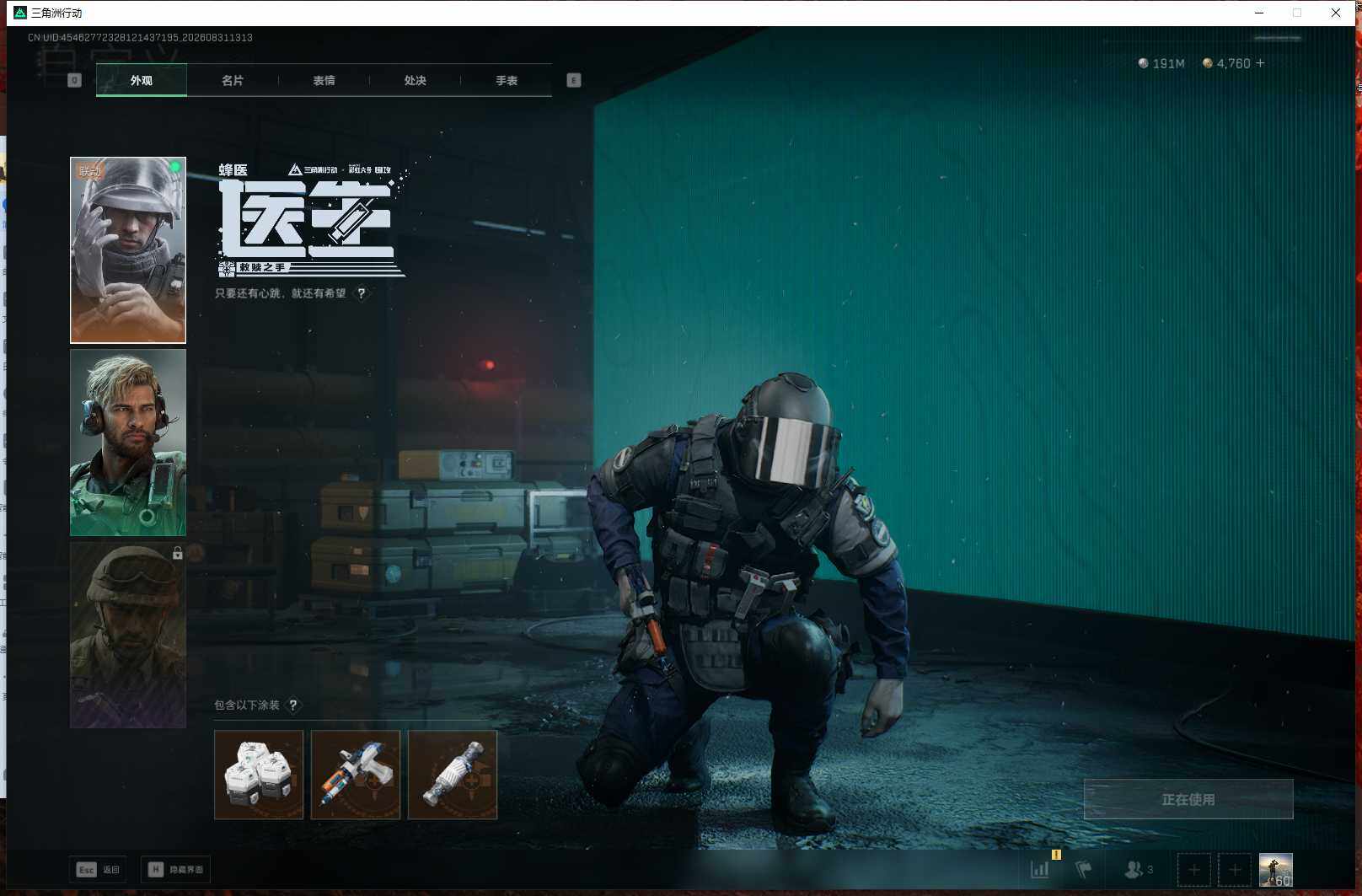Click the E next-tab key icon

click(x=574, y=80)
